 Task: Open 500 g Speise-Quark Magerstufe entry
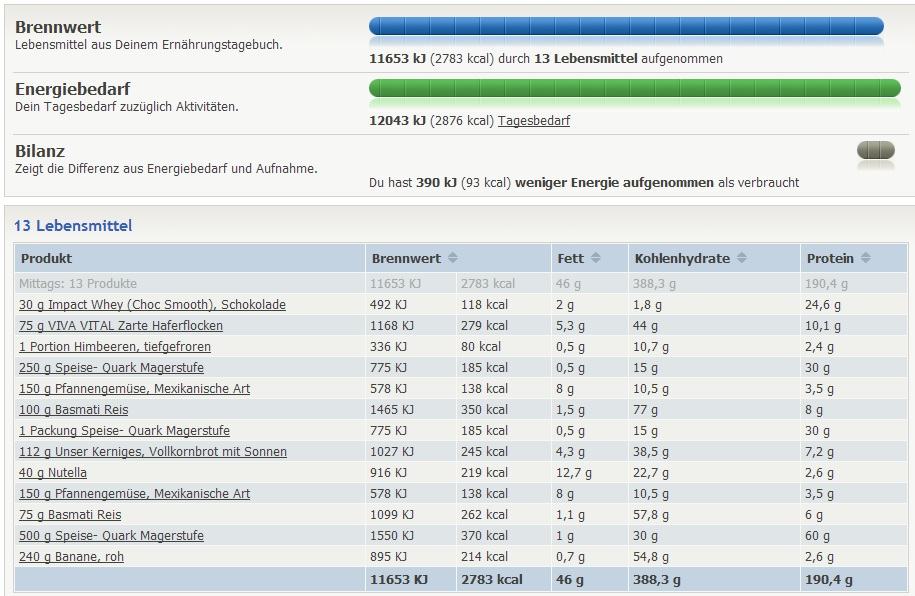coord(111,536)
